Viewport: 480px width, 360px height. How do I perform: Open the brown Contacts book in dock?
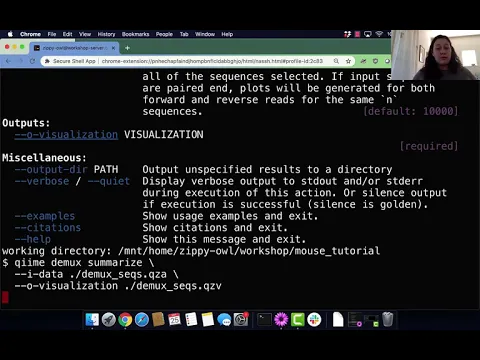point(158,320)
